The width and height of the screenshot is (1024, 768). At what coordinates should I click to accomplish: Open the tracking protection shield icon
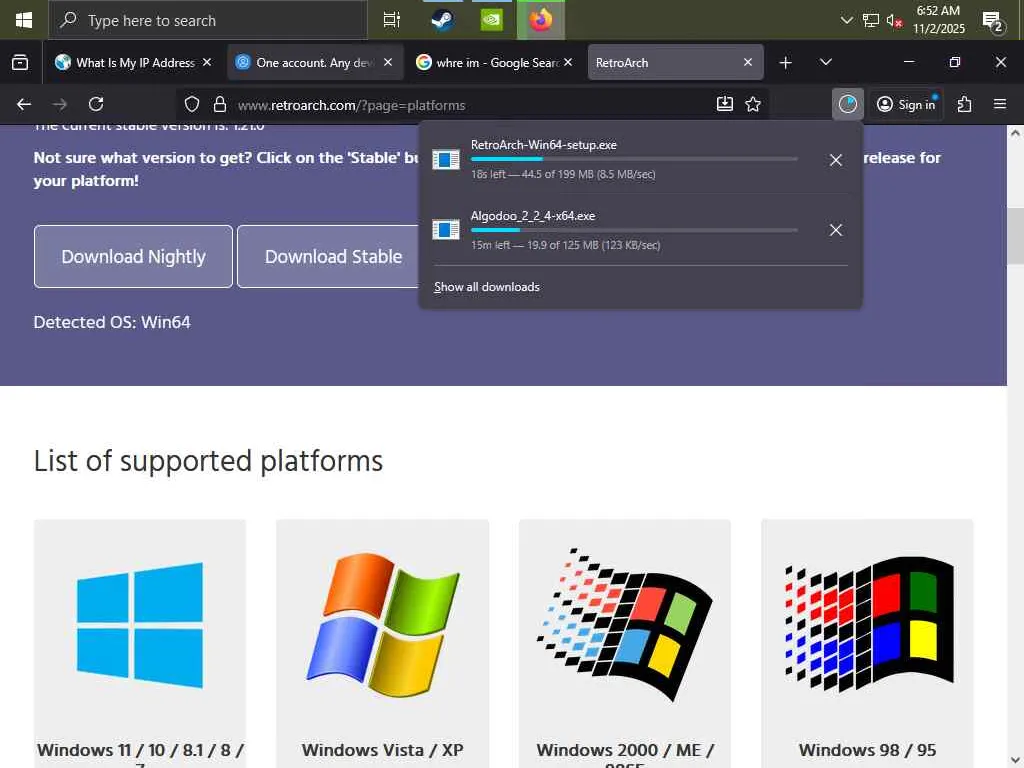click(x=191, y=104)
